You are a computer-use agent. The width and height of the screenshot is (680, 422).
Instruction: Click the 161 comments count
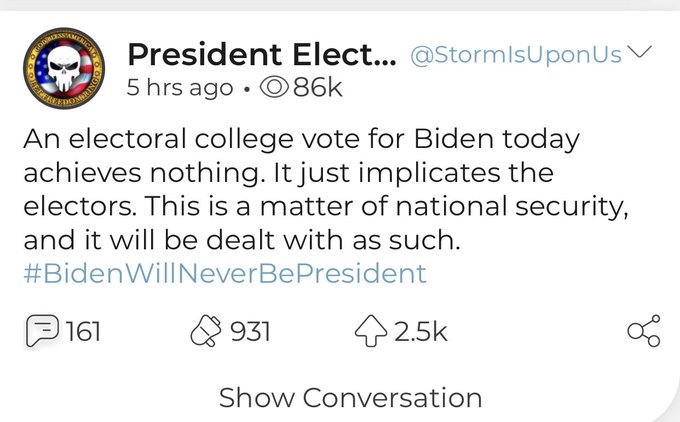pos(83,332)
